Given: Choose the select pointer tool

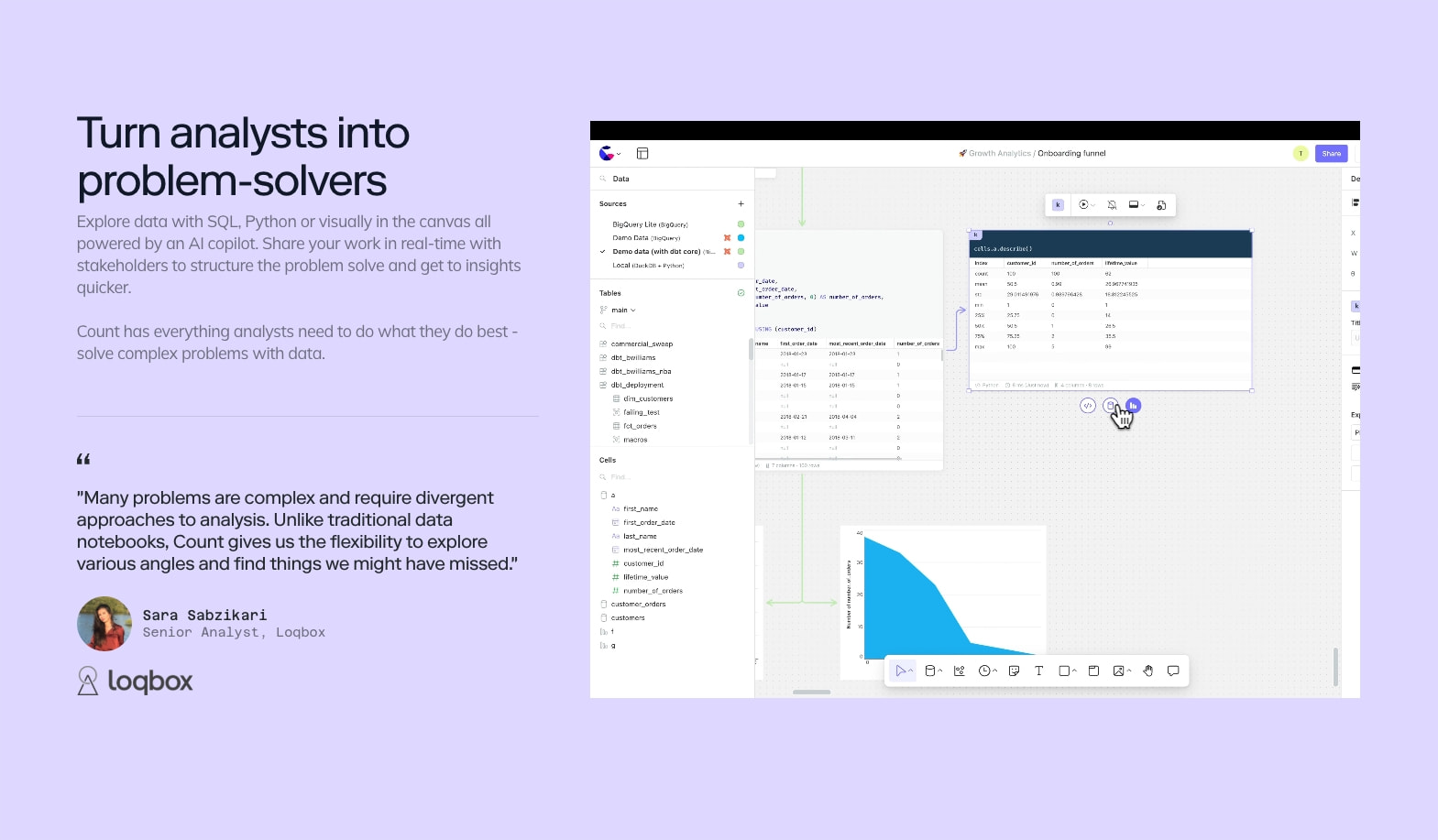Looking at the screenshot, I should (903, 671).
